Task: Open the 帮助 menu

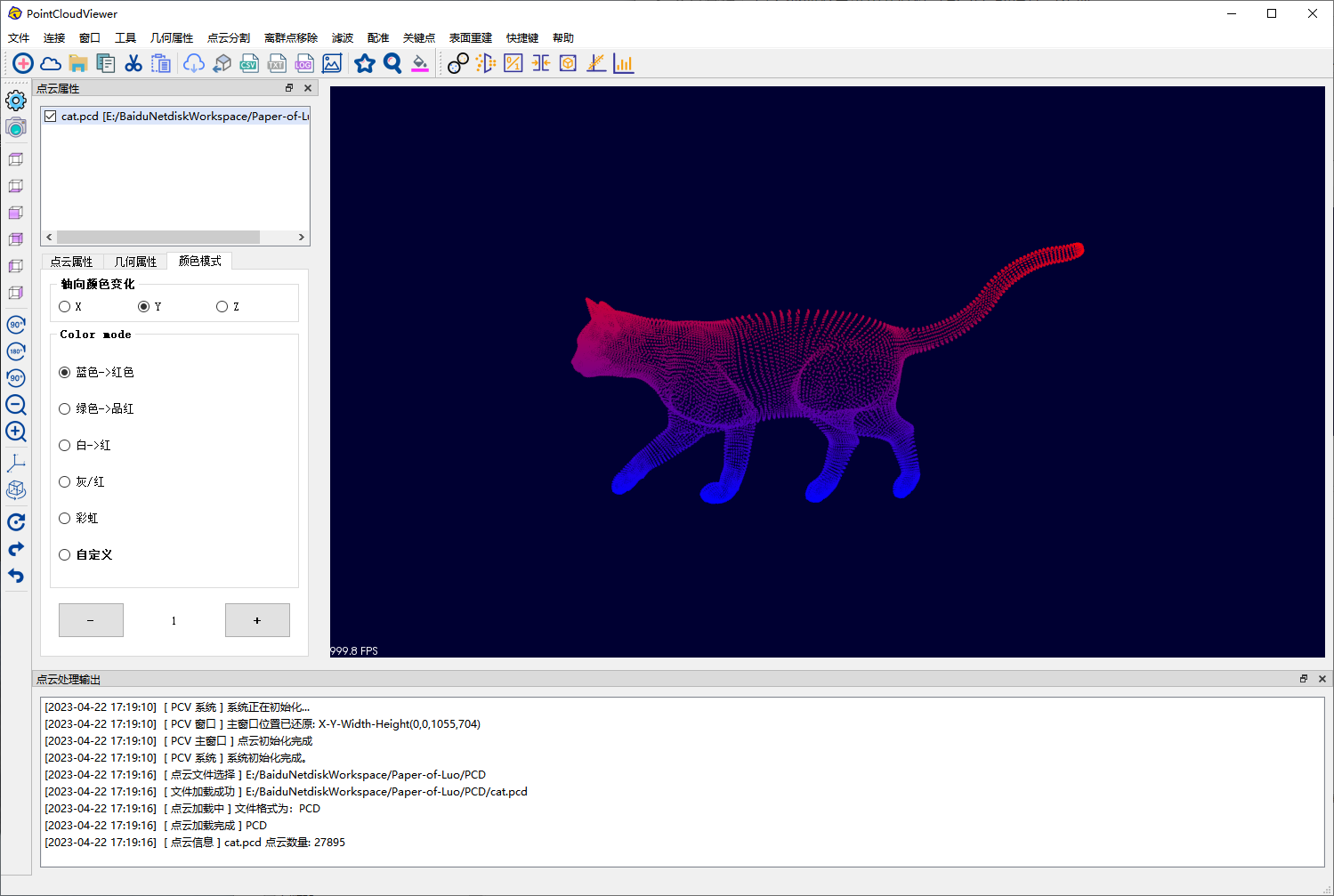Action: click(x=563, y=37)
